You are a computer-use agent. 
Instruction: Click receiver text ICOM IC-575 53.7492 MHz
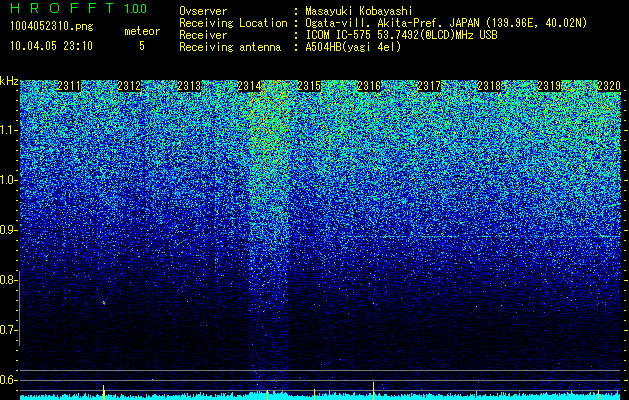(x=401, y=35)
